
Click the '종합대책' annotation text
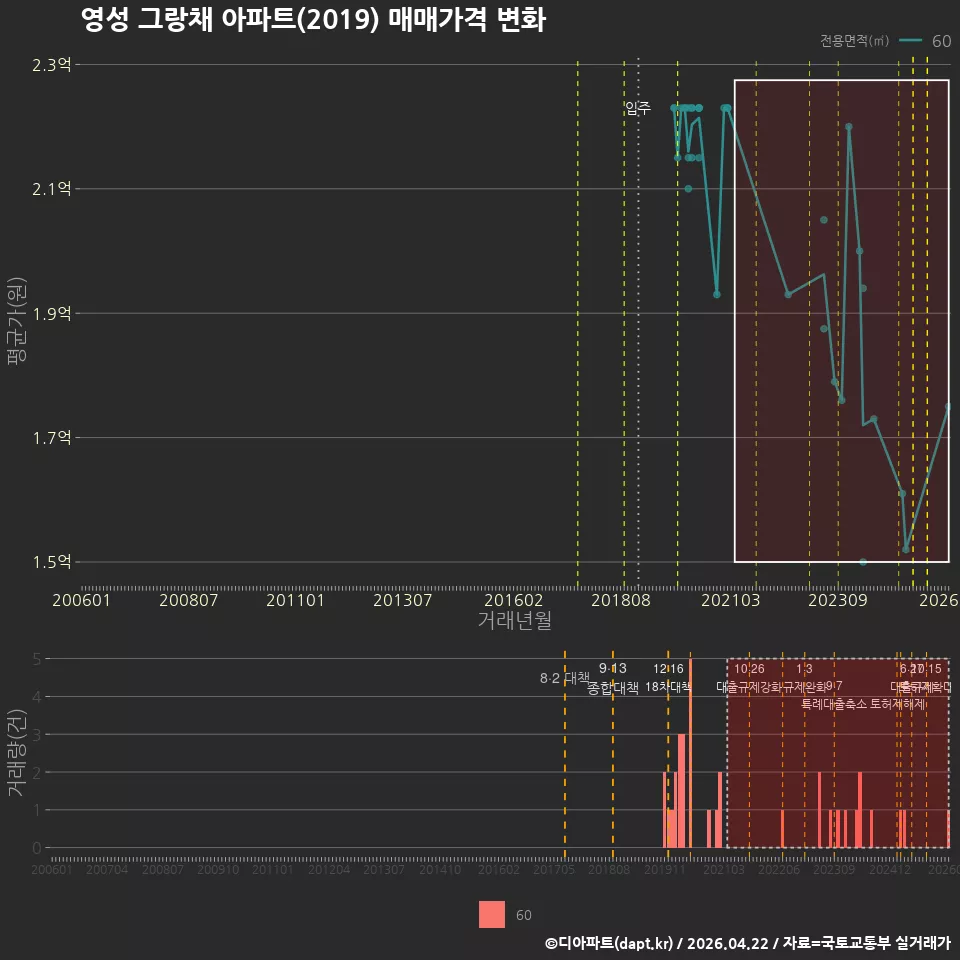pos(612,688)
